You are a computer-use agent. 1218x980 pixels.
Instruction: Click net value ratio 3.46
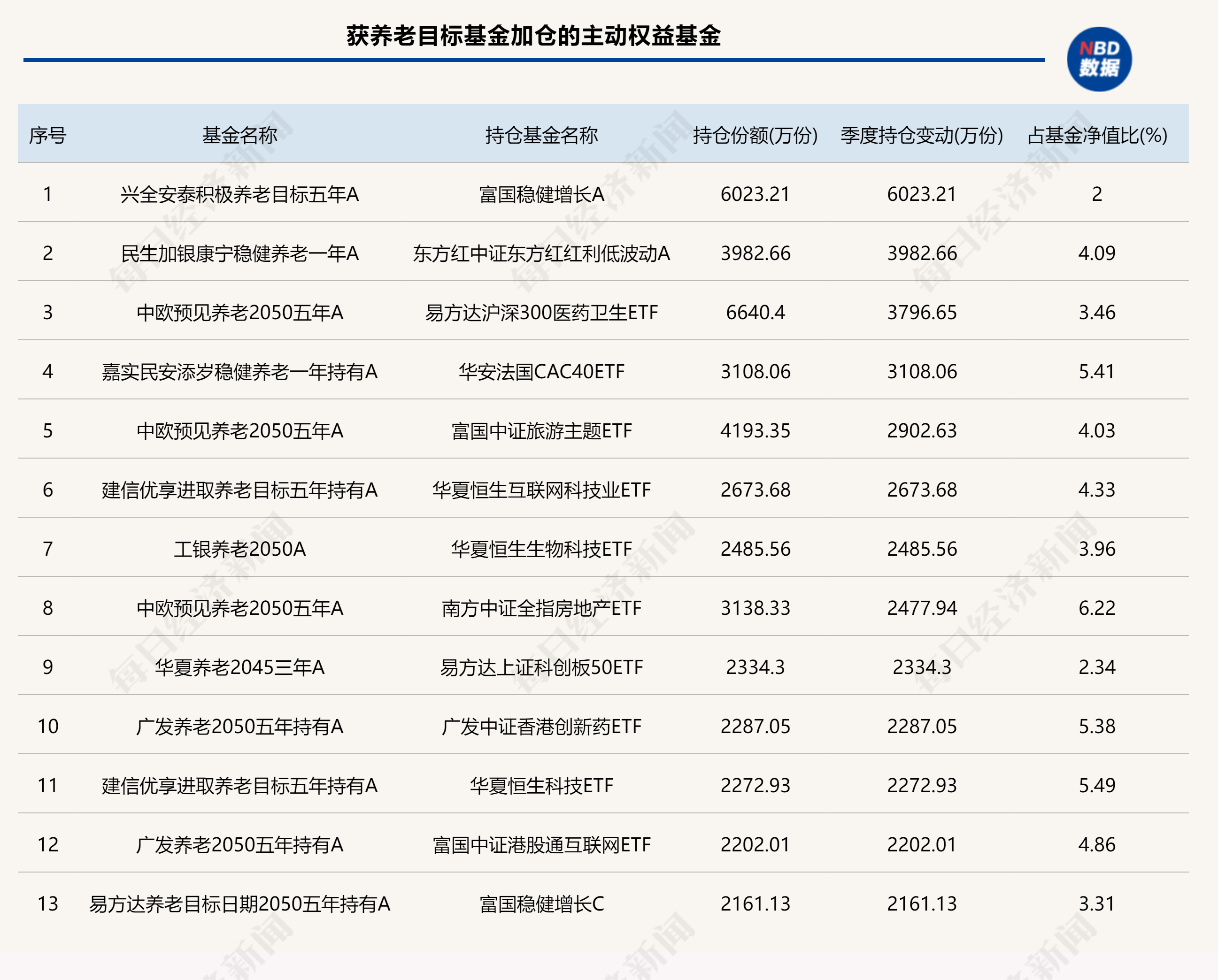pos(1097,313)
